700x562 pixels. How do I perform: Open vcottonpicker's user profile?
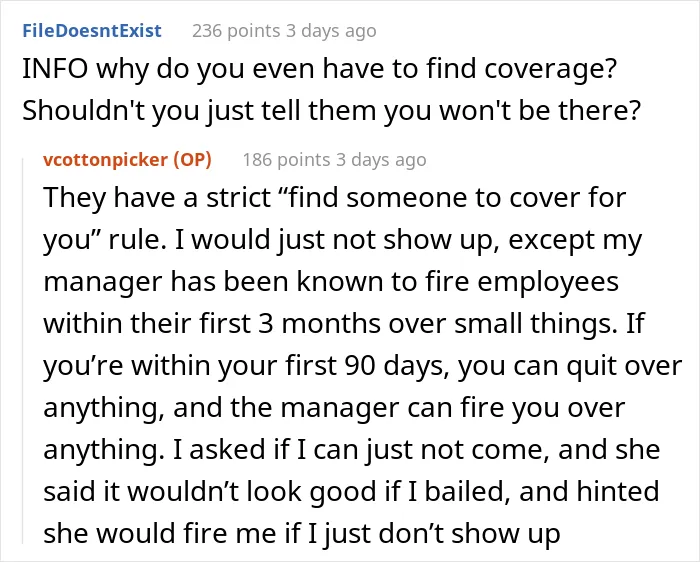105,159
